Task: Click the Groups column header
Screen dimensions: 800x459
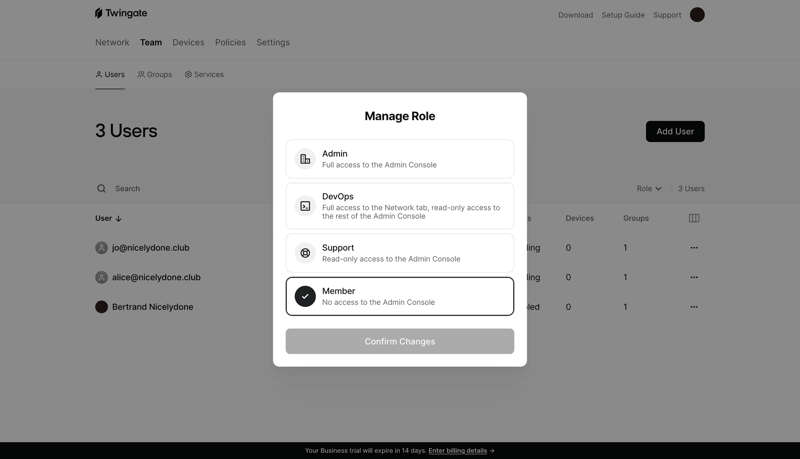Action: click(x=636, y=218)
